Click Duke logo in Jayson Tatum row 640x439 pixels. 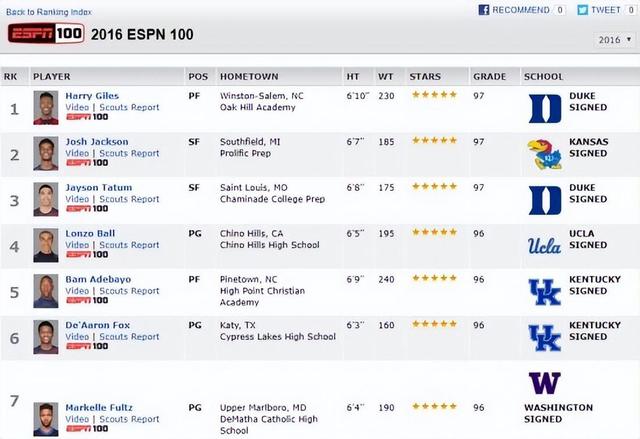545,200
